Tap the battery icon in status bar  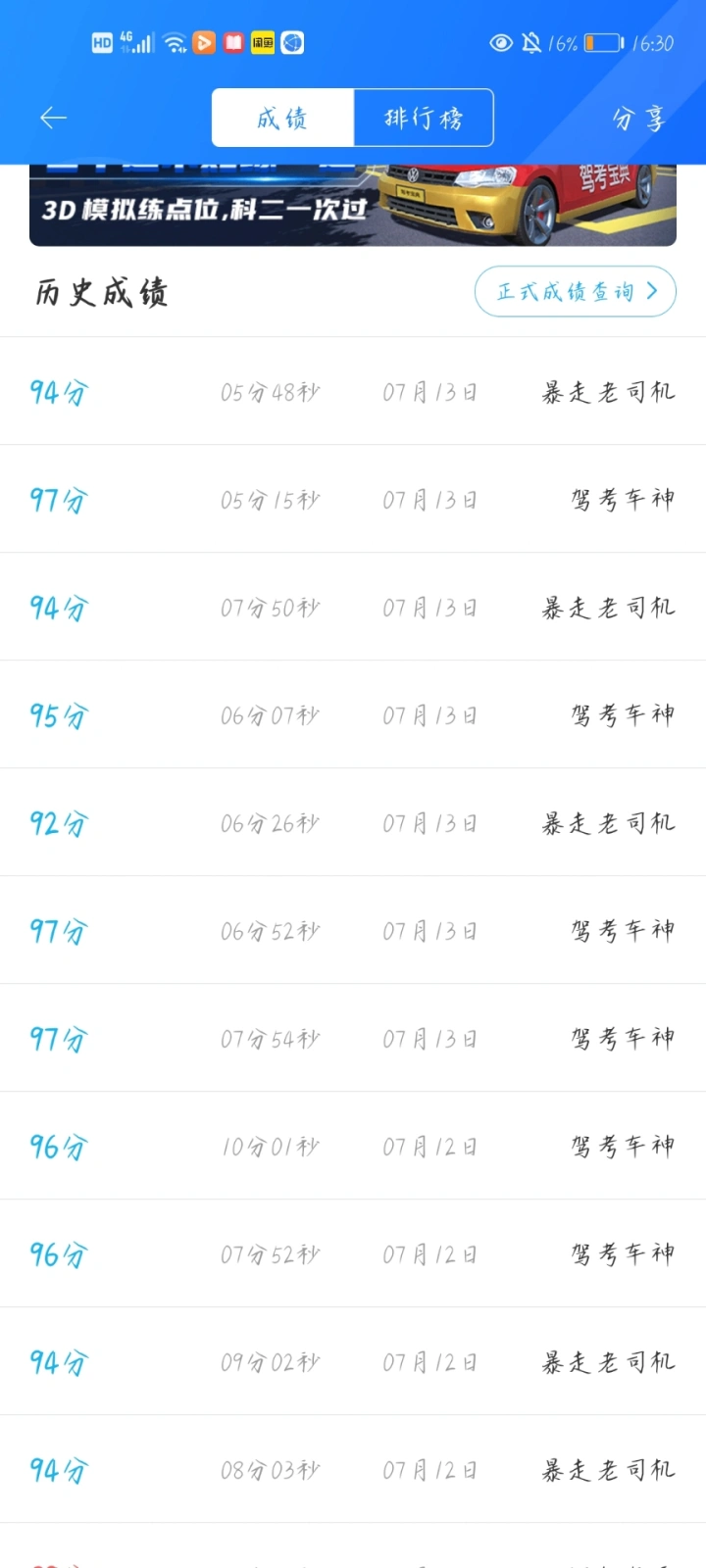pos(604,43)
